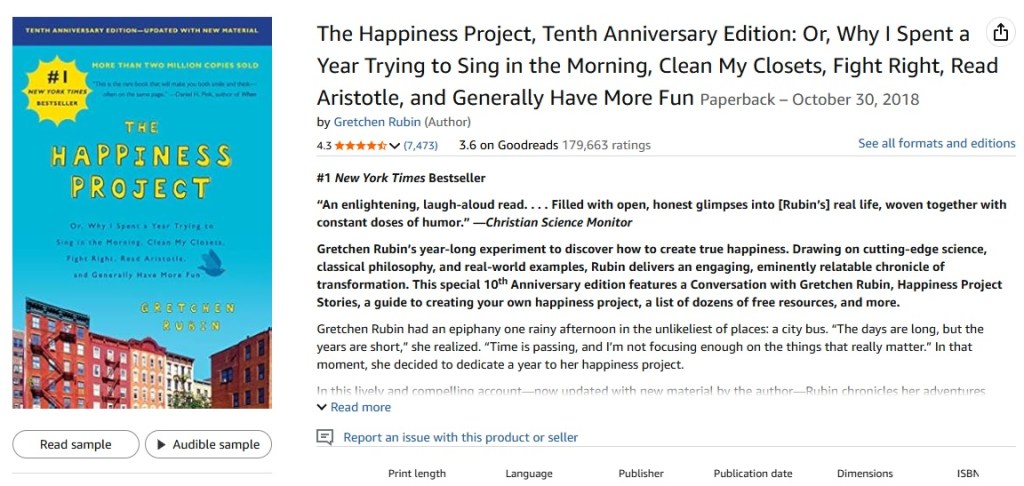Select the Language detail item
The width and height of the screenshot is (1024, 486).
(x=529, y=473)
